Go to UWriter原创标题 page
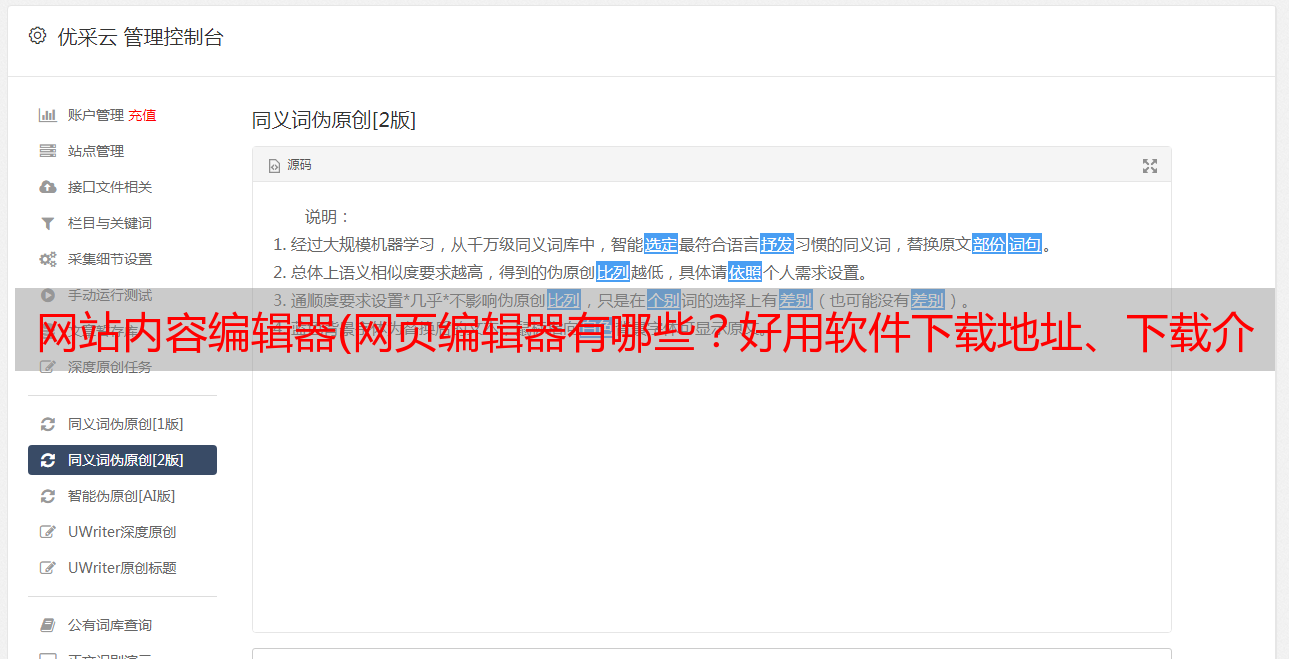 click(122, 568)
